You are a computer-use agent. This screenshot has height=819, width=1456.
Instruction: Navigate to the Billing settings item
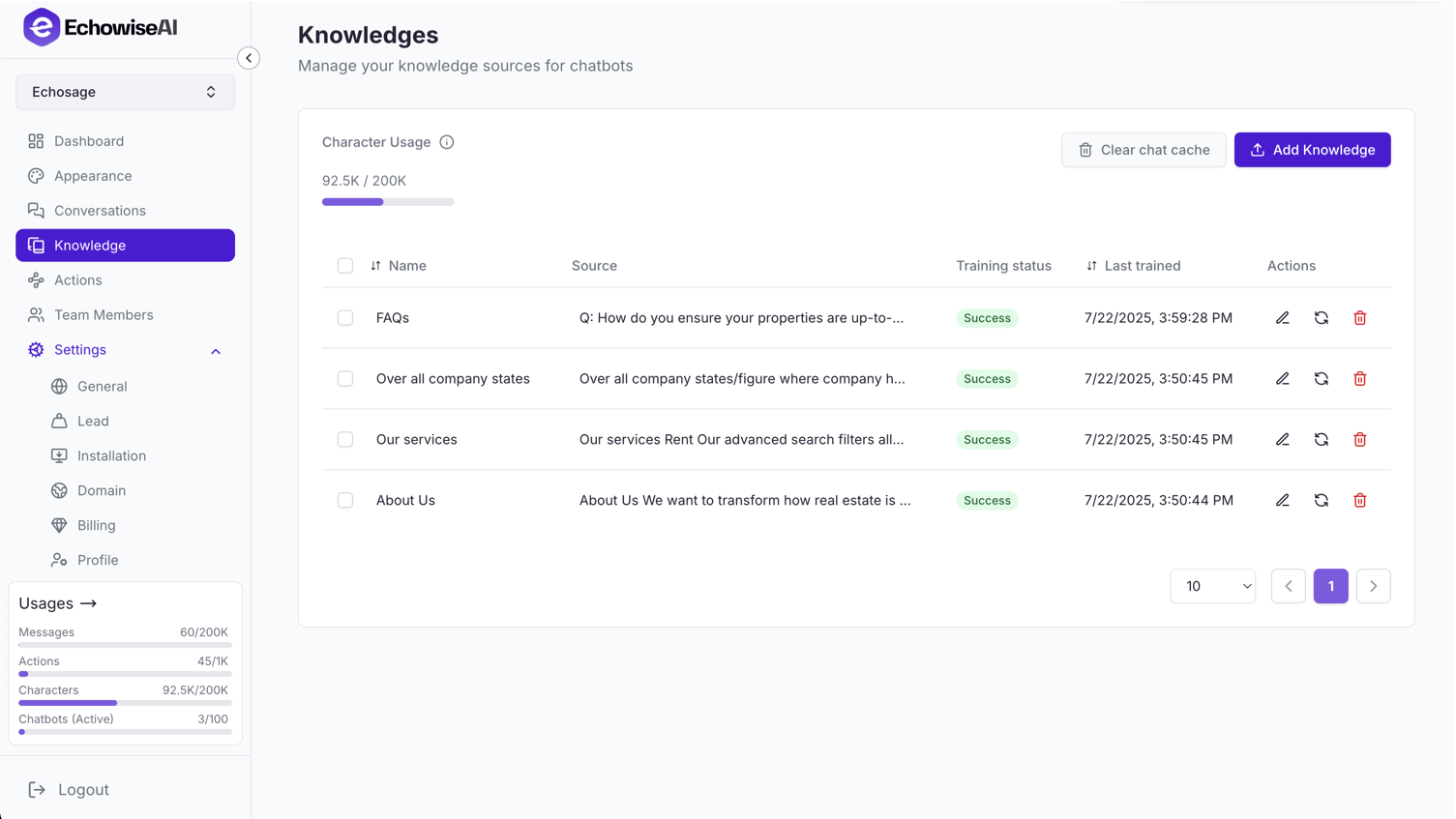pos(95,525)
